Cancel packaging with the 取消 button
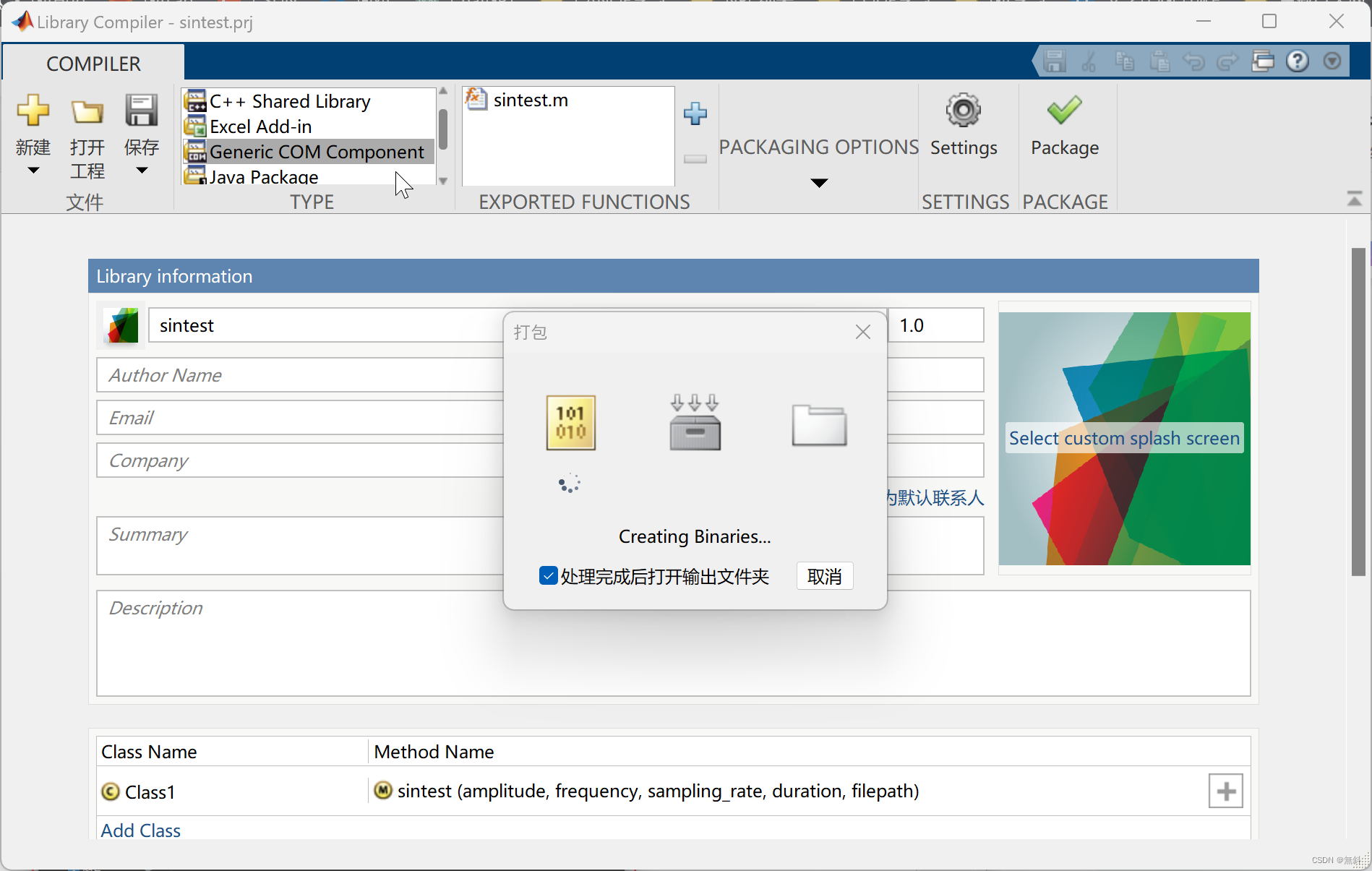Viewport: 1372px width, 871px height. pos(824,576)
